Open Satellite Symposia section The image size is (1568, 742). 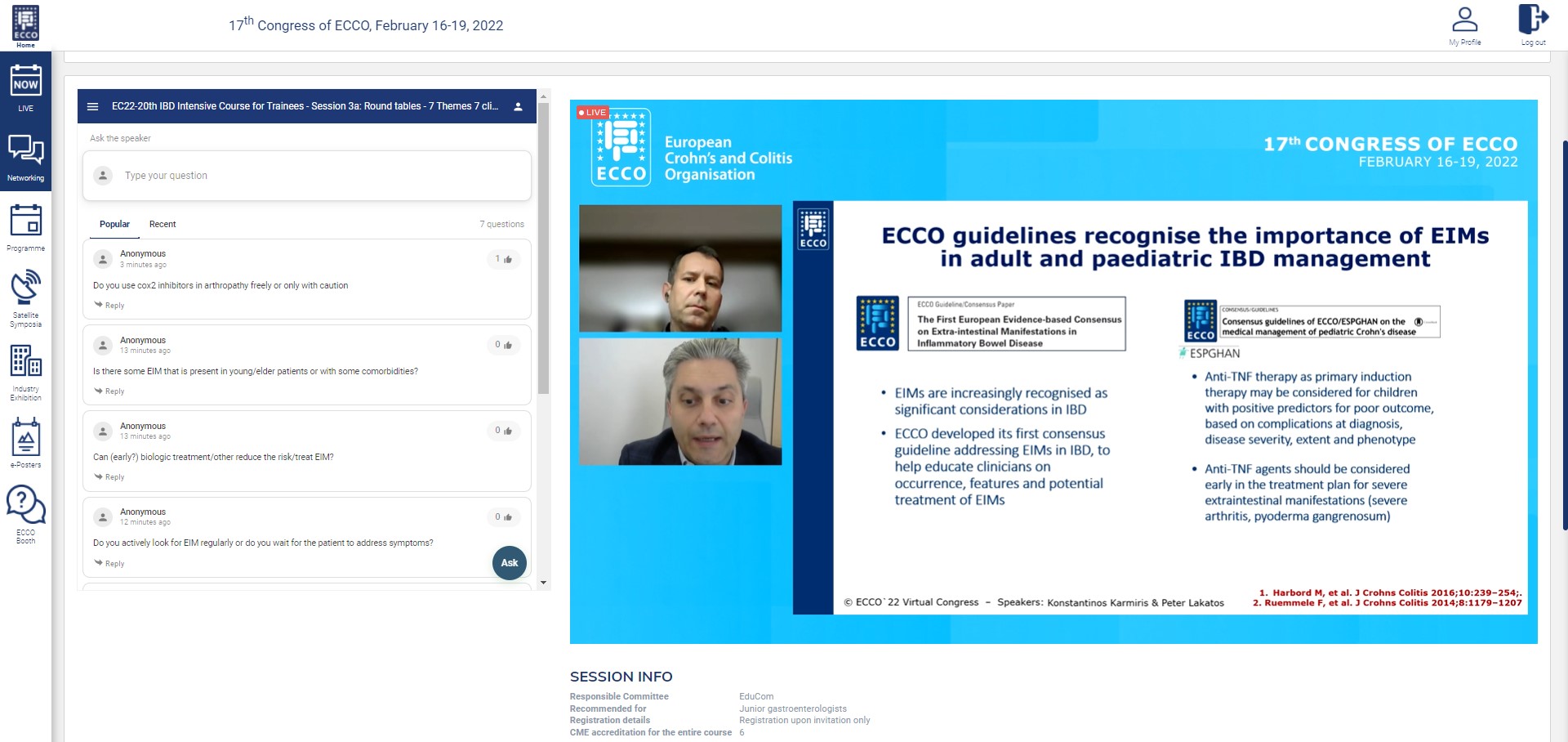(25, 298)
